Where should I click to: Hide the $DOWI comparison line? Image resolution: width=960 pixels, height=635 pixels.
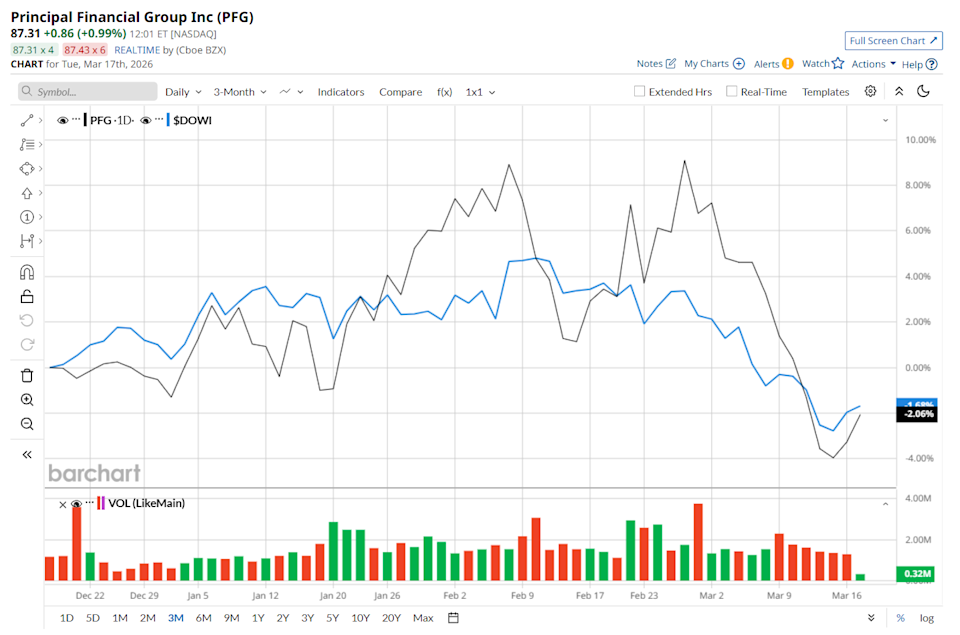pos(146,120)
